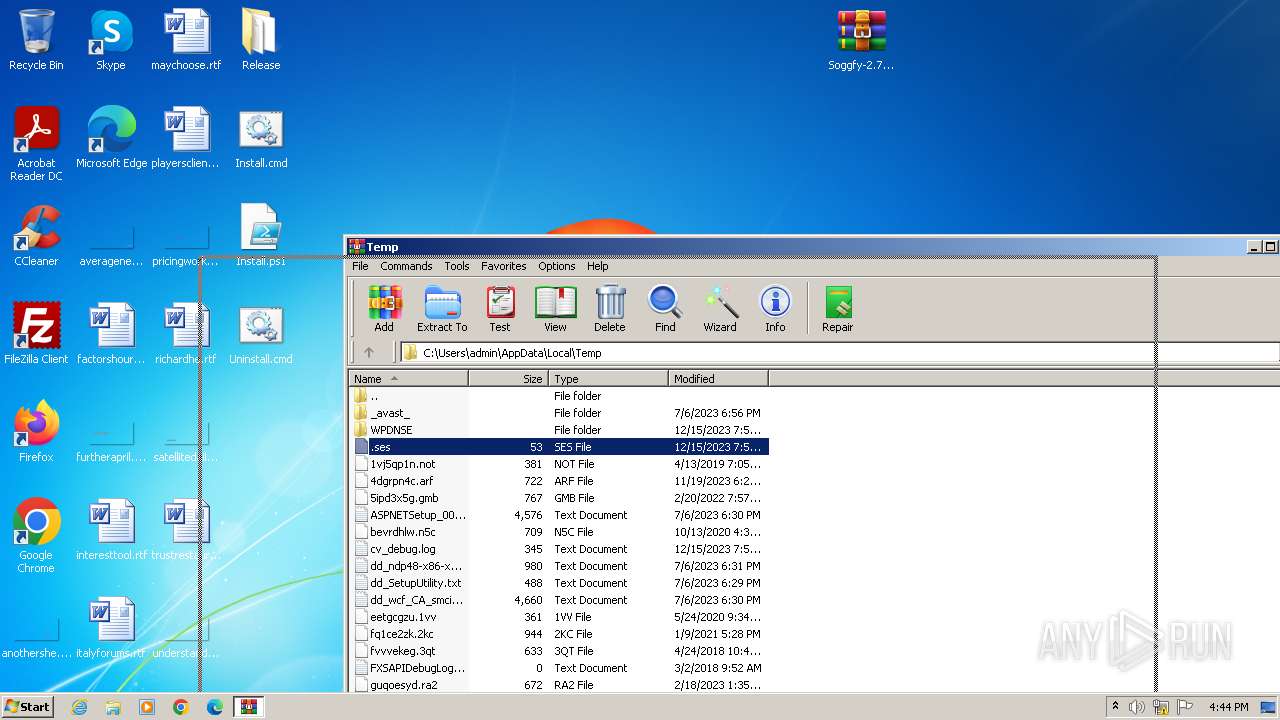The height and width of the screenshot is (720, 1280).
Task: Select file eetgcgzu.1vv
Action: [x=558, y=617]
